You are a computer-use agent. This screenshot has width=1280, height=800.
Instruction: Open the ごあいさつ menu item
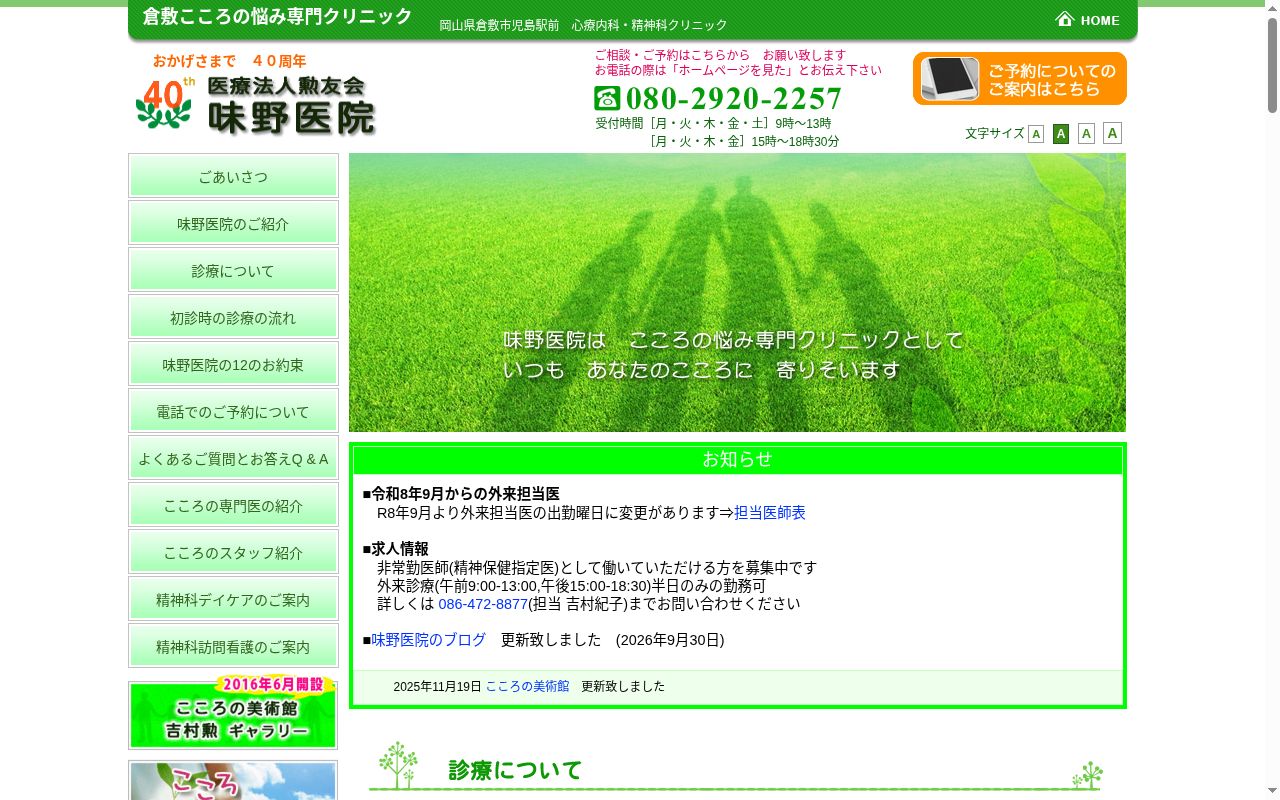(x=233, y=176)
